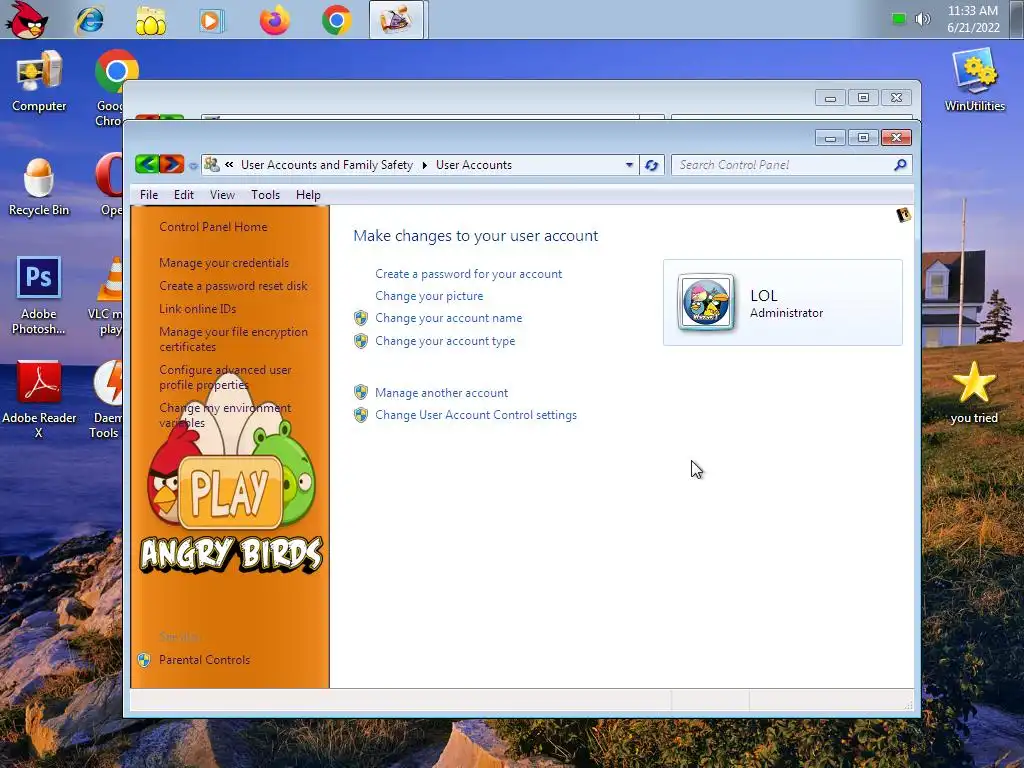Open Change User Account Control settings
Viewport: 1024px width, 768px height.
click(x=475, y=415)
